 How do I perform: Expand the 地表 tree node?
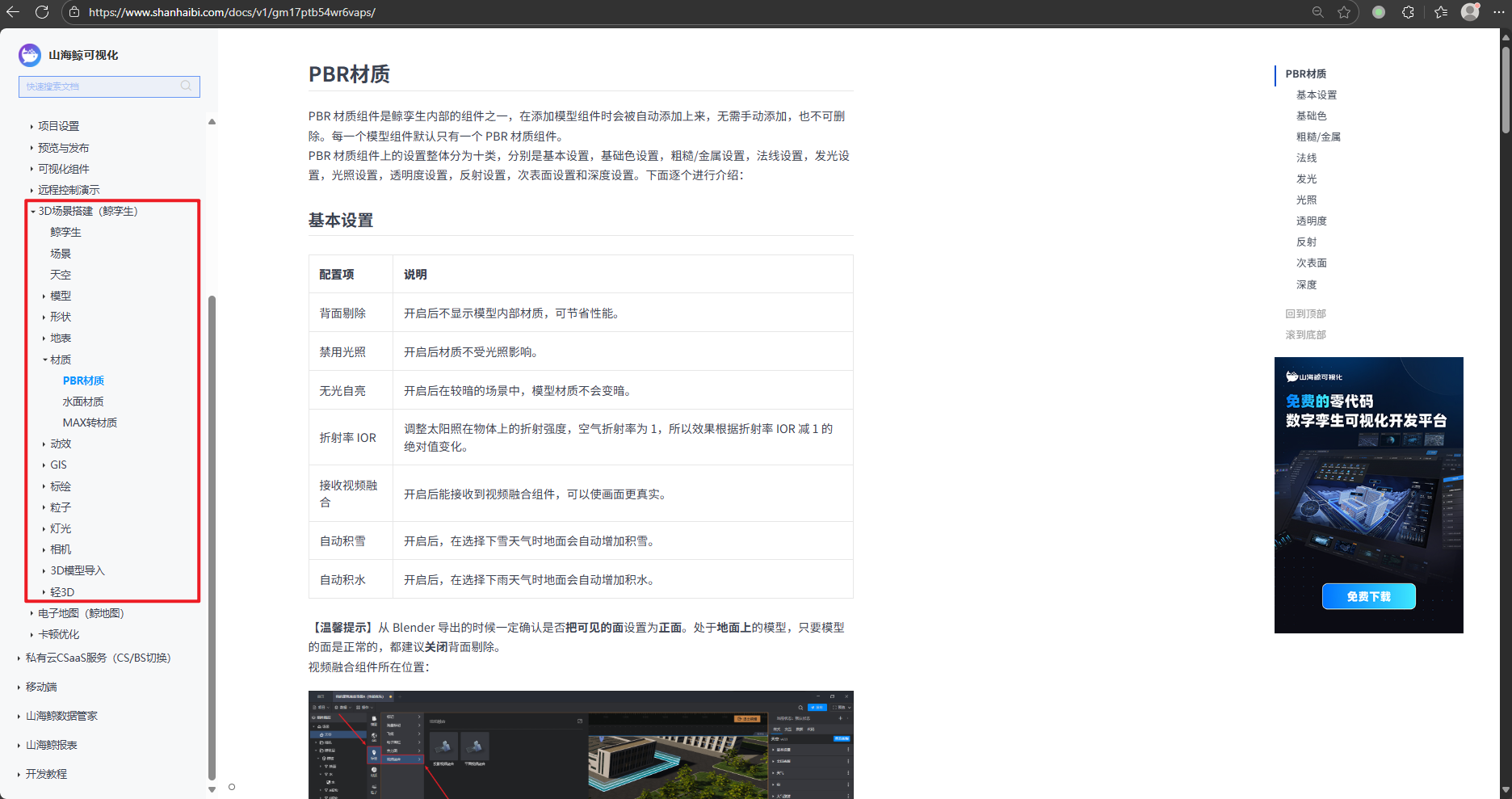(44, 339)
